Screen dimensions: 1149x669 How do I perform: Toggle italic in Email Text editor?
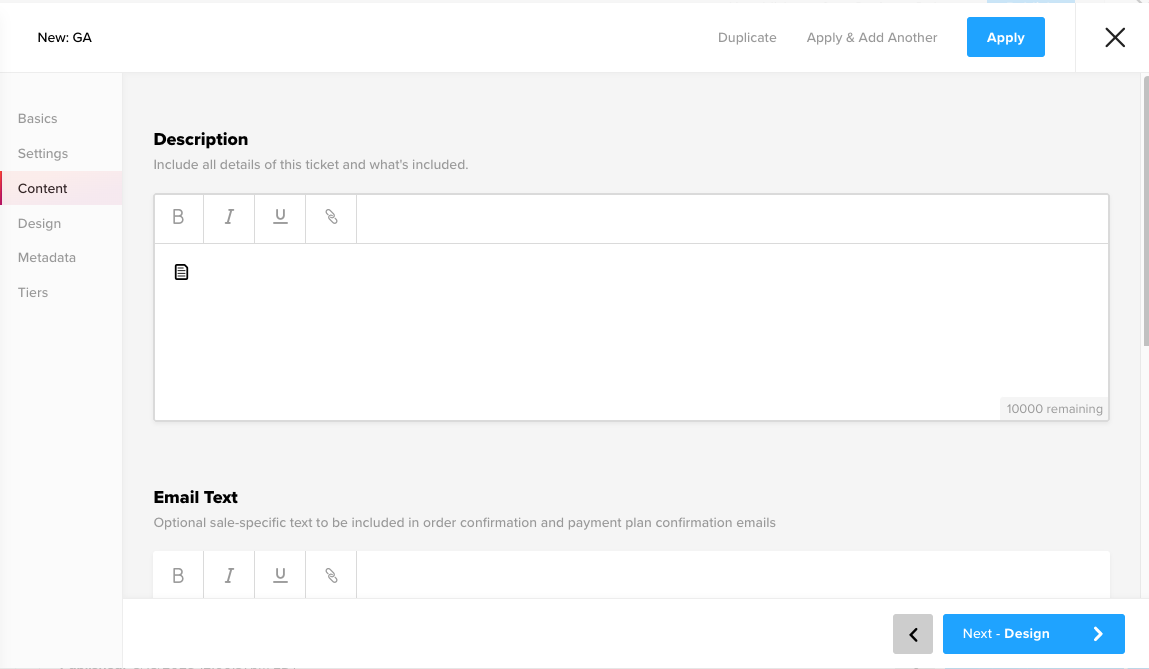coord(229,575)
